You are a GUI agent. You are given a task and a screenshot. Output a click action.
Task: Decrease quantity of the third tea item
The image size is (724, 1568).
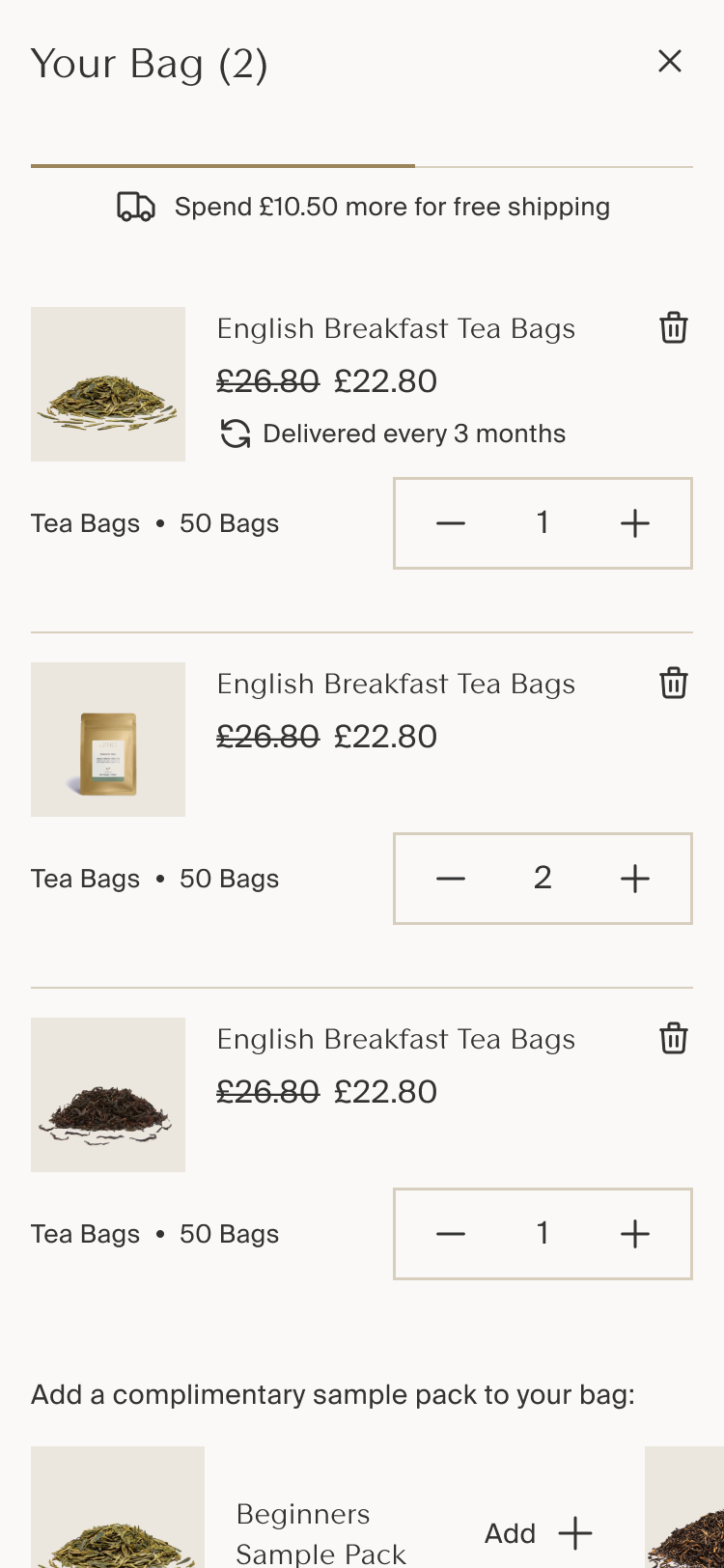[x=451, y=1234]
